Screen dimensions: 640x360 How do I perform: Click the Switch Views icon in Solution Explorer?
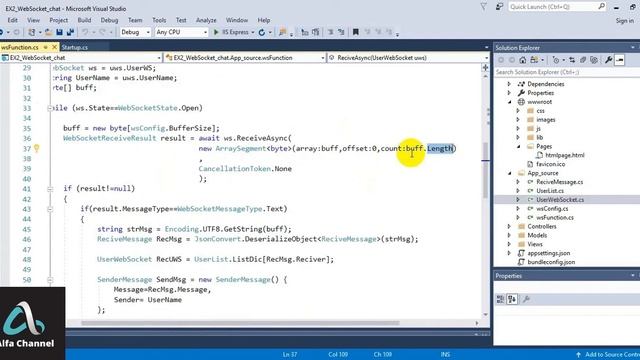click(534, 60)
